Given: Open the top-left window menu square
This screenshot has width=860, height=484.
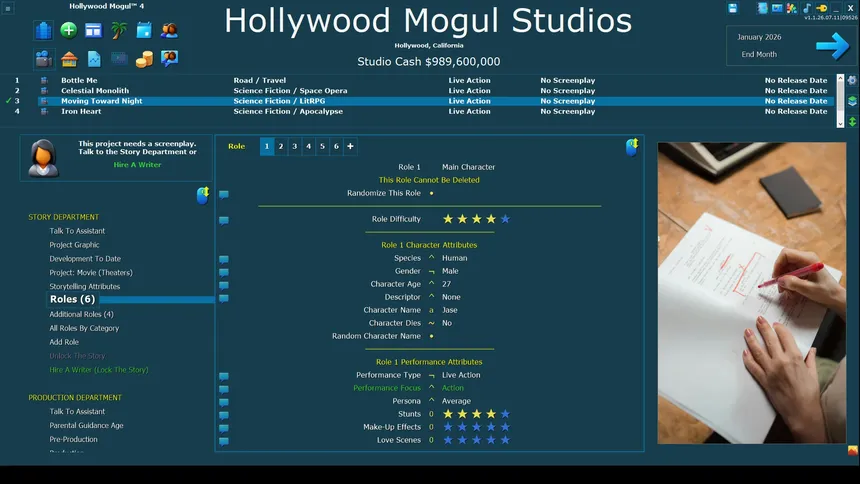Looking at the screenshot, I should [8, 8].
